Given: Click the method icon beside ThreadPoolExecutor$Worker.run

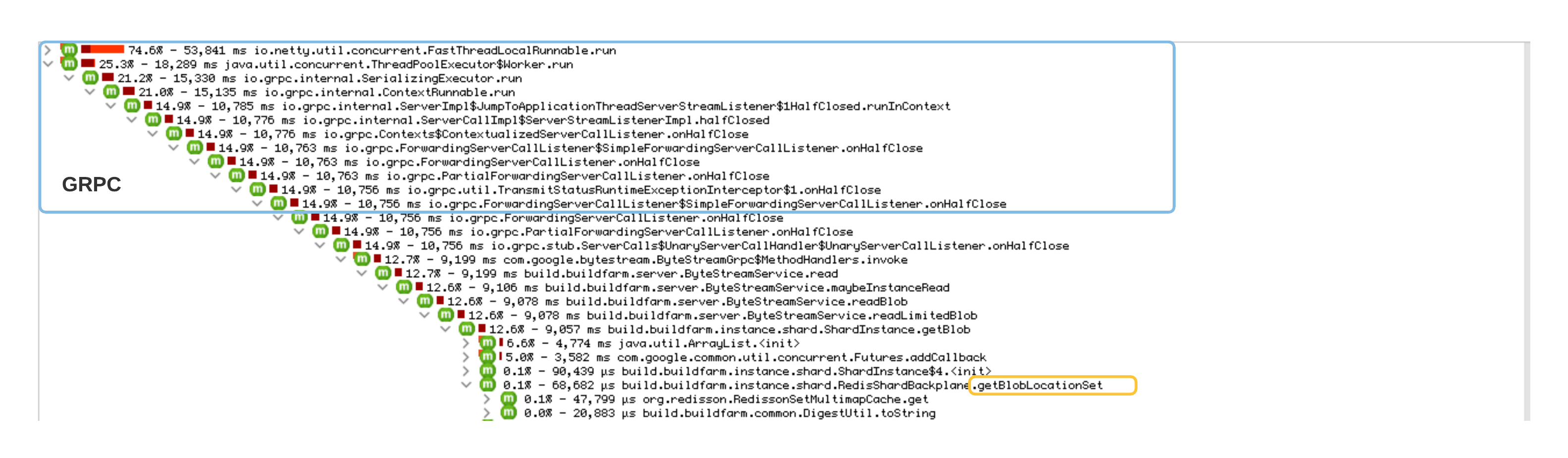Looking at the screenshot, I should pyautogui.click(x=69, y=64).
